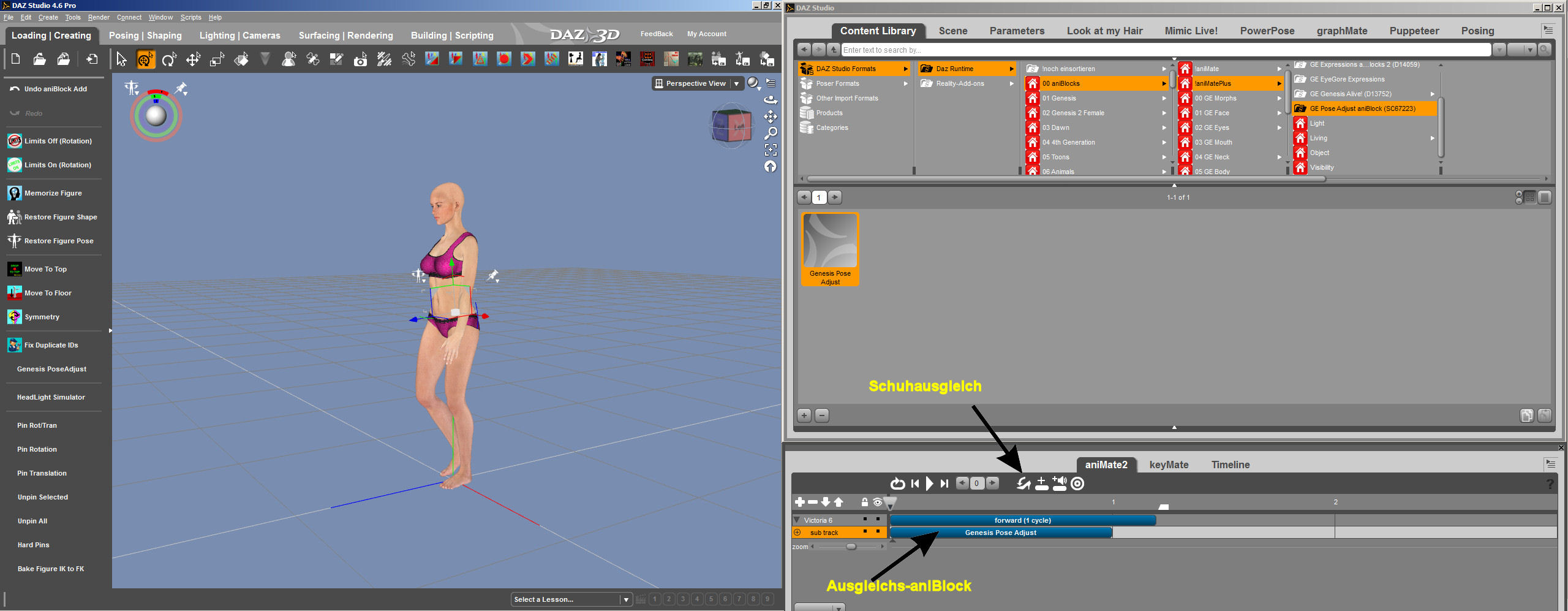Click the Open File folder icon

coord(39,59)
